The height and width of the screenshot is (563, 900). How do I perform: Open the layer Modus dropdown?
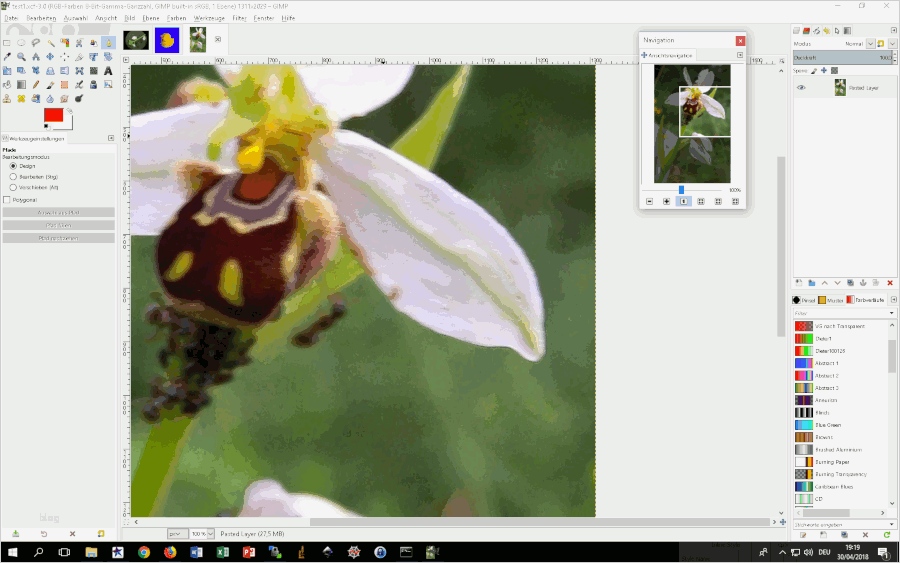869,44
